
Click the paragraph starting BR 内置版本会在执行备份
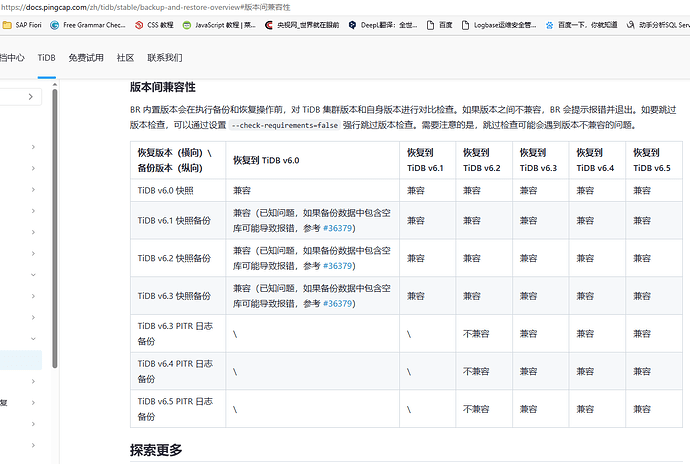(x=403, y=117)
